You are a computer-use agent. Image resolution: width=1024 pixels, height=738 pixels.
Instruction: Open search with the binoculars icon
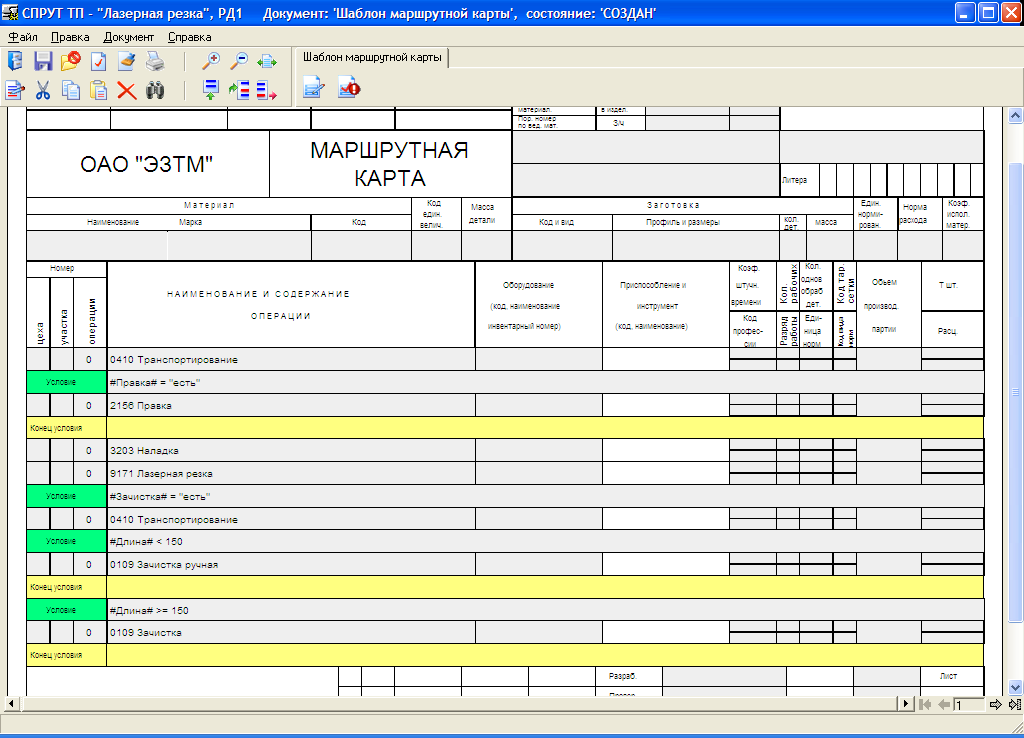[155, 90]
